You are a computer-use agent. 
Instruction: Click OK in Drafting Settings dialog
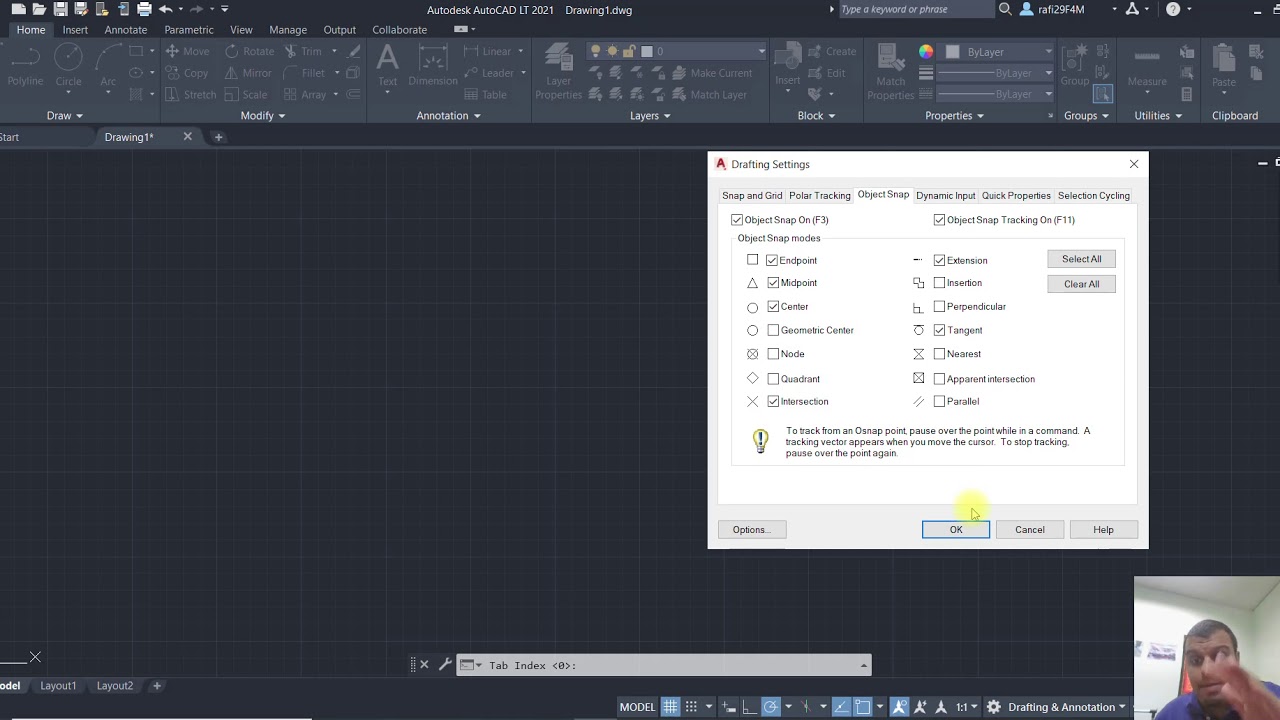[956, 530]
